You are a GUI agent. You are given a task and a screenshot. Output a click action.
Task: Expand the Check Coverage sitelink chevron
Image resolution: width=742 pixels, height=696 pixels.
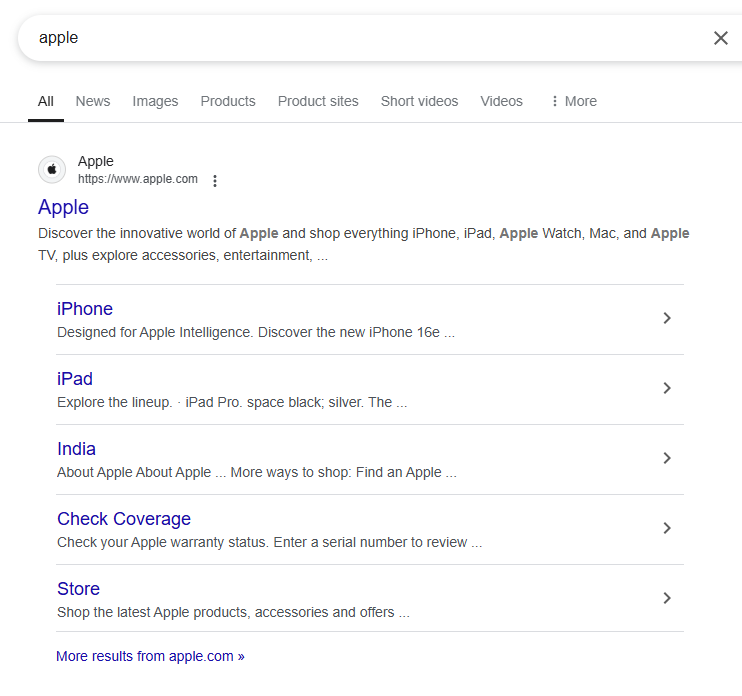667,528
